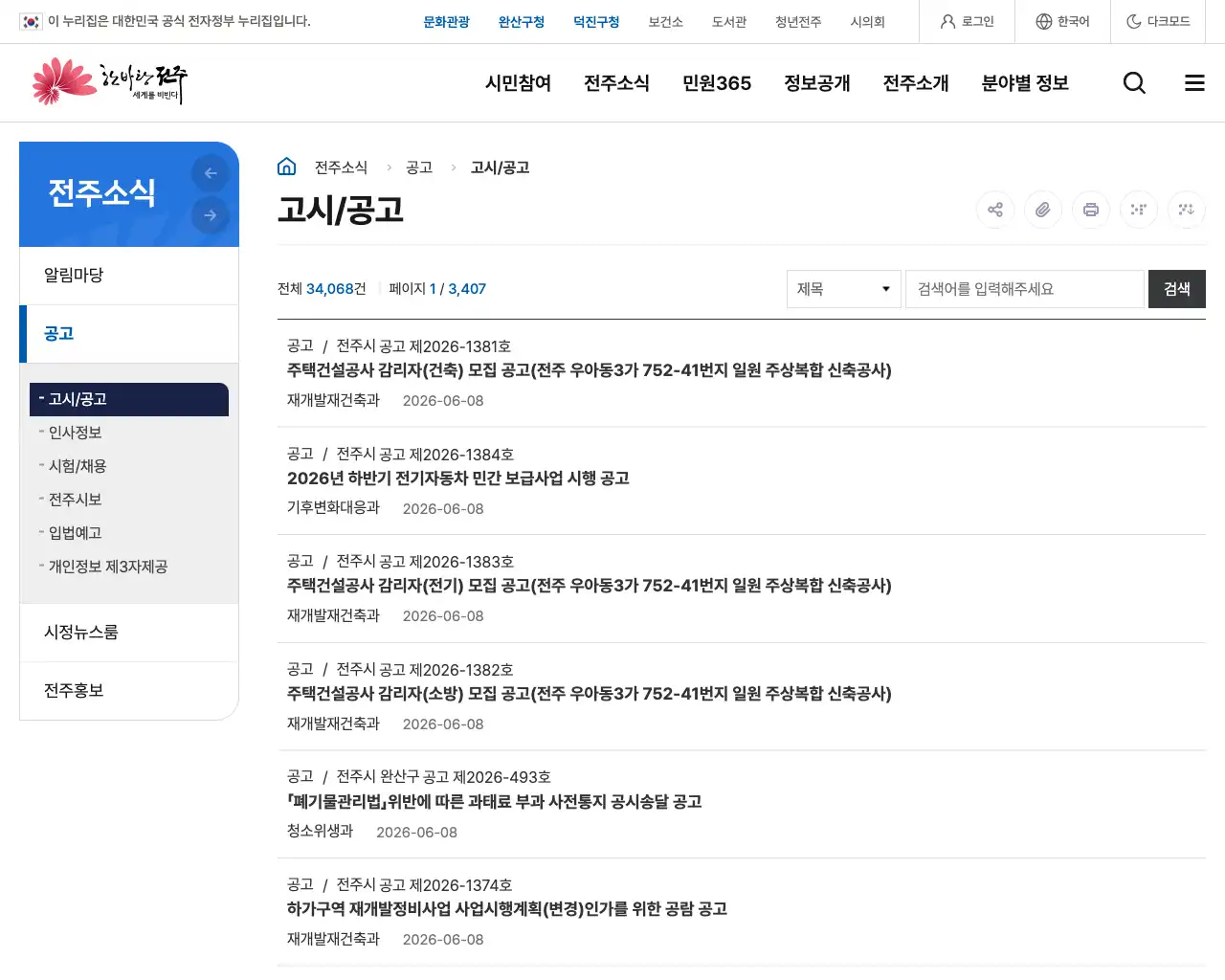The width and height of the screenshot is (1225, 980).
Task: Click the left arrow in 전주소식 sidebar header
Action: coord(211,173)
